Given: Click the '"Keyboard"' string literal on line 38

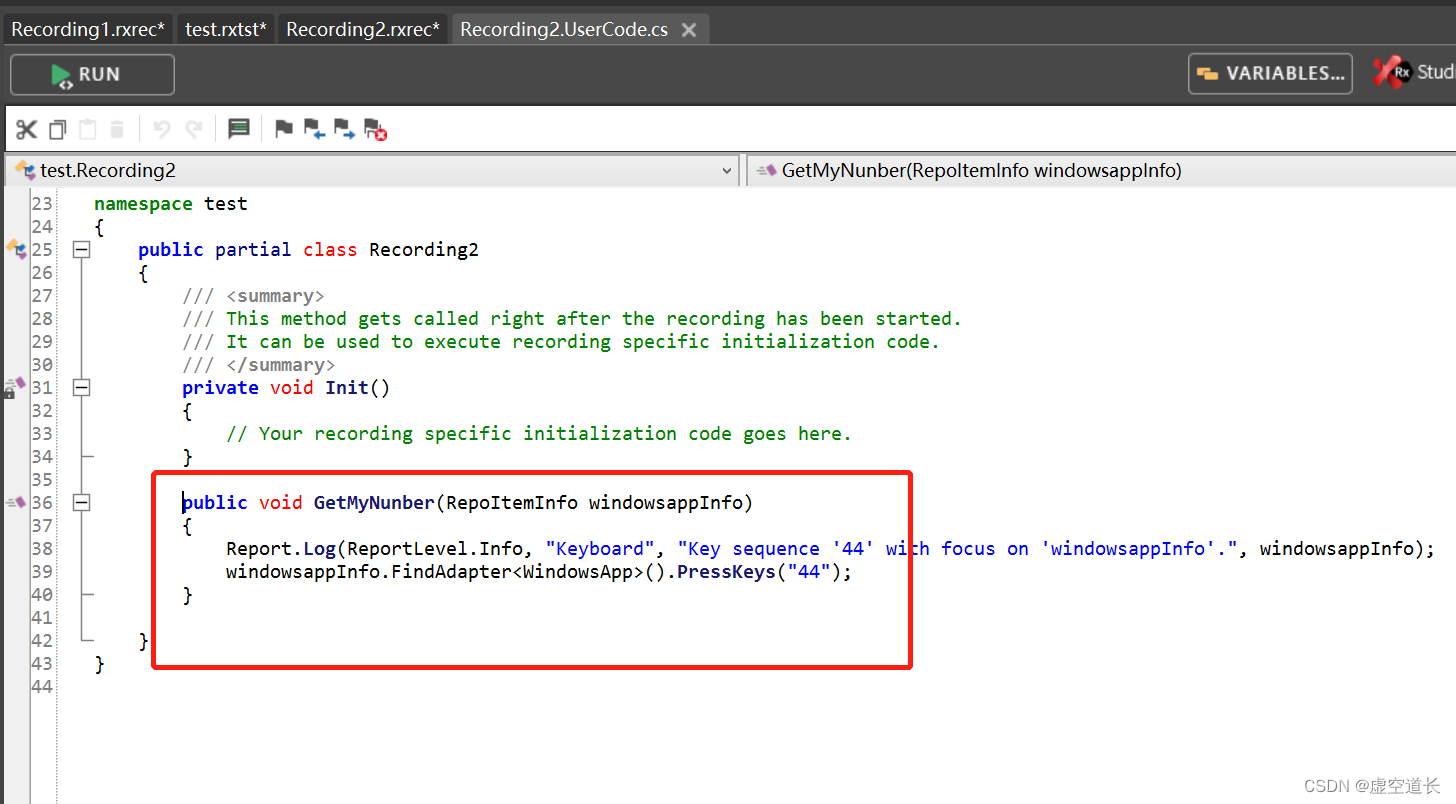Looking at the screenshot, I should 600,549.
